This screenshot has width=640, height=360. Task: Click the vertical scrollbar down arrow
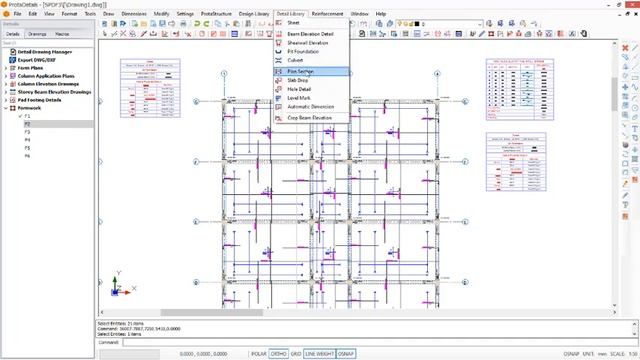pyautogui.click(x=614, y=305)
